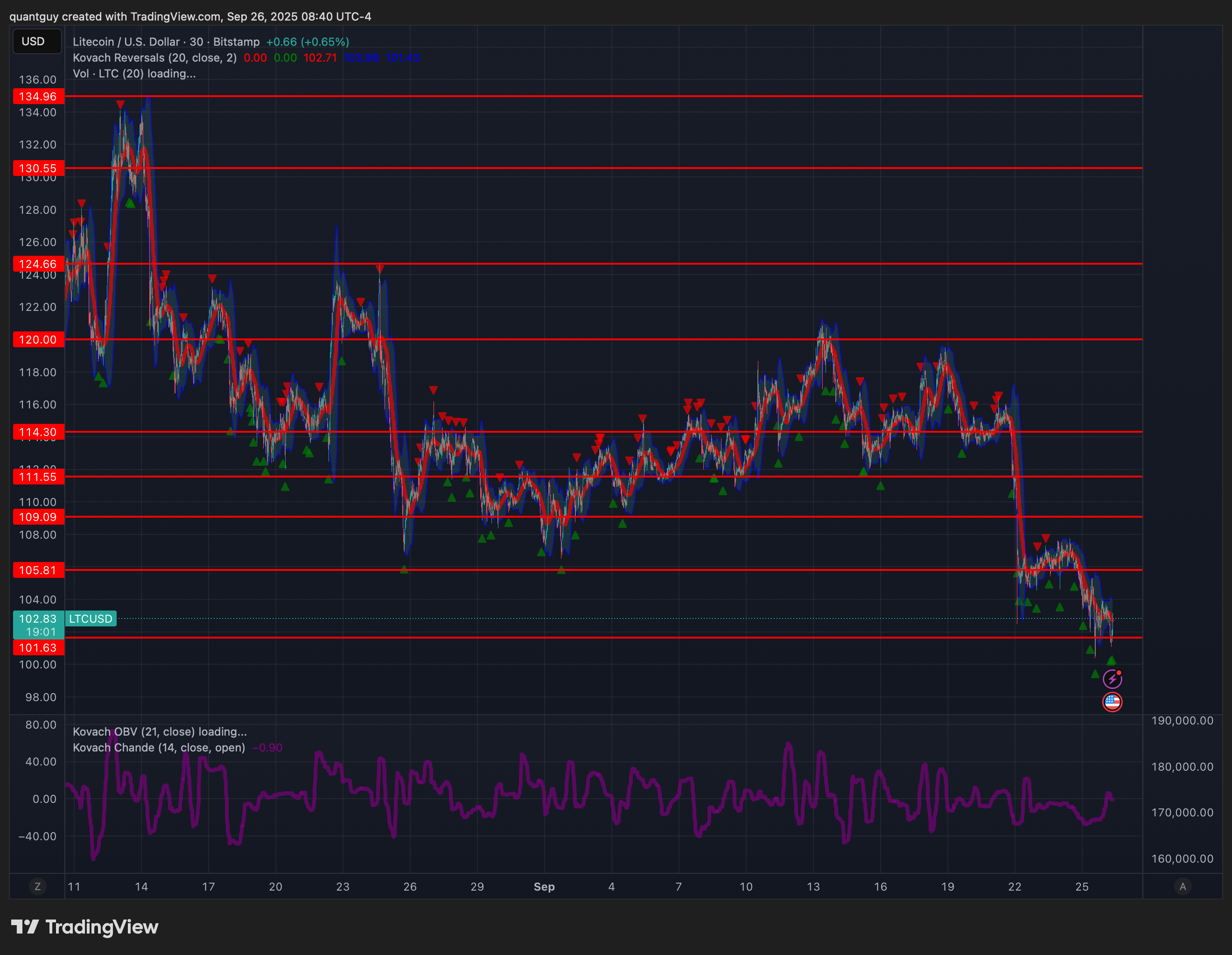Click the A auto-scale icon on time axis
The width and height of the screenshot is (1232, 955).
coord(1183,886)
